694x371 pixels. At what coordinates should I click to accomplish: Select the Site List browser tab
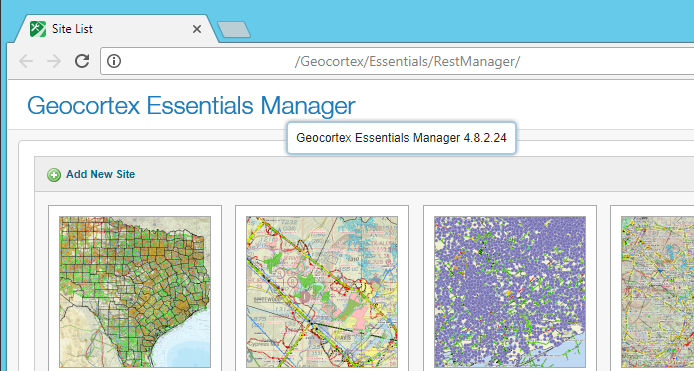[x=116, y=29]
